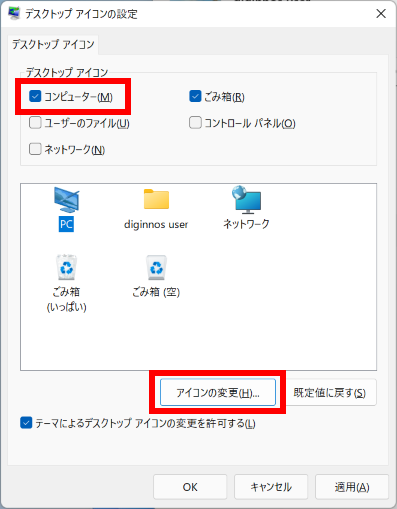Screen dimensions: 397x509
Task: Click the 'PC' label under computer icon
Action: coord(66,224)
